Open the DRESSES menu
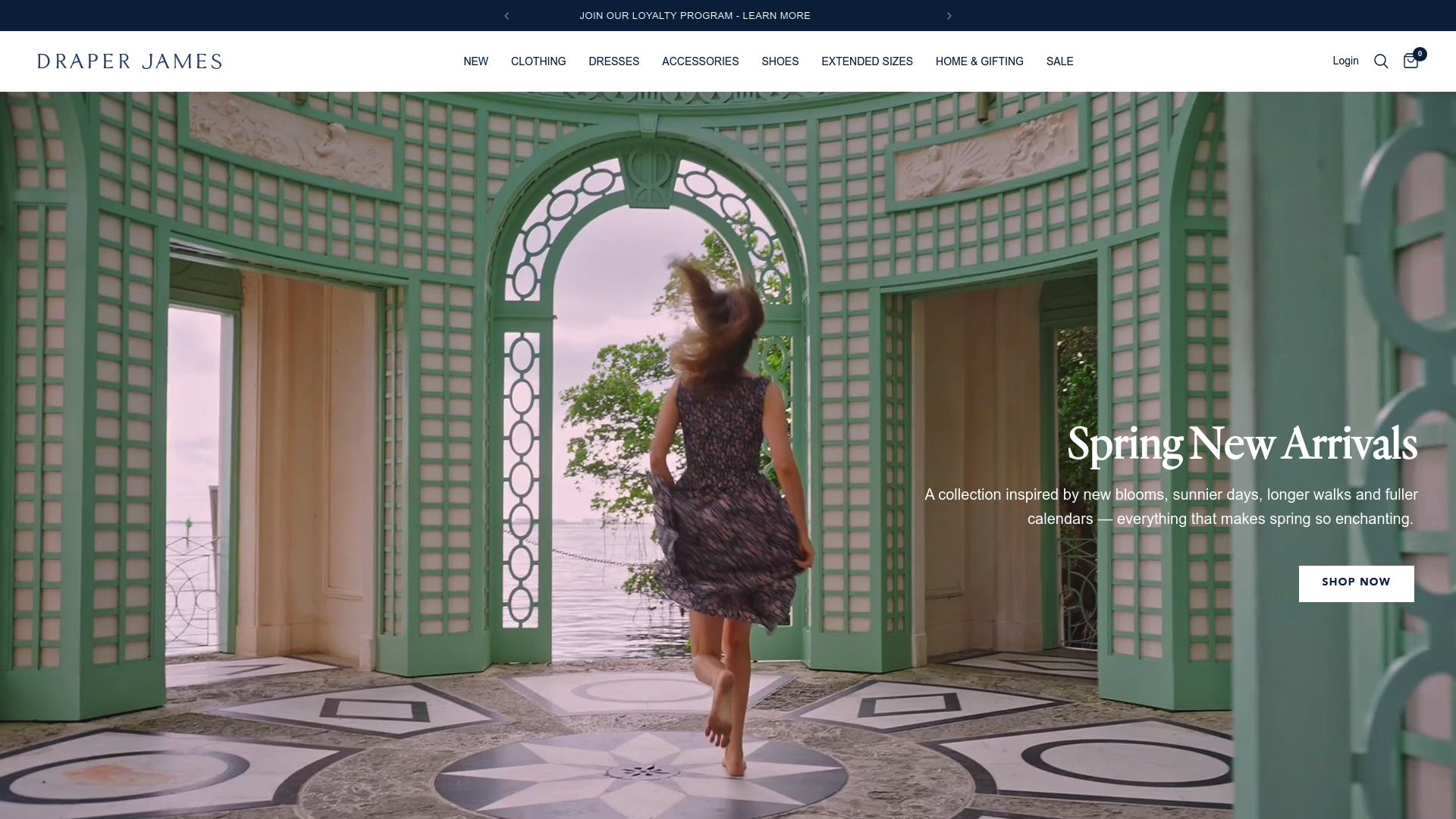The width and height of the screenshot is (1456, 819). [x=613, y=61]
